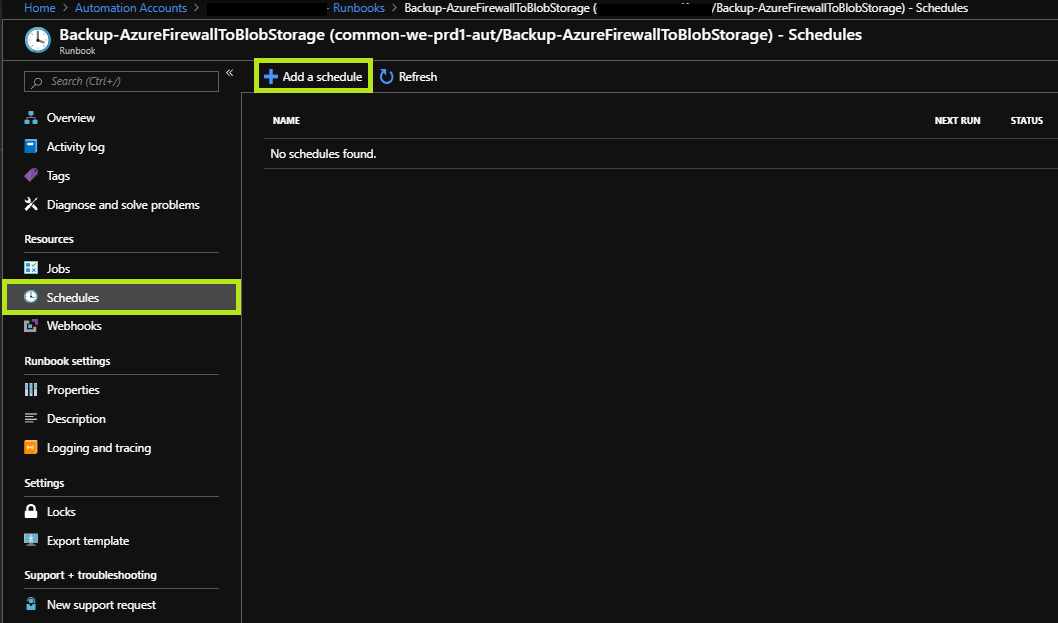This screenshot has width=1058, height=623.
Task: Click the Locks padlock icon
Action: click(31, 511)
